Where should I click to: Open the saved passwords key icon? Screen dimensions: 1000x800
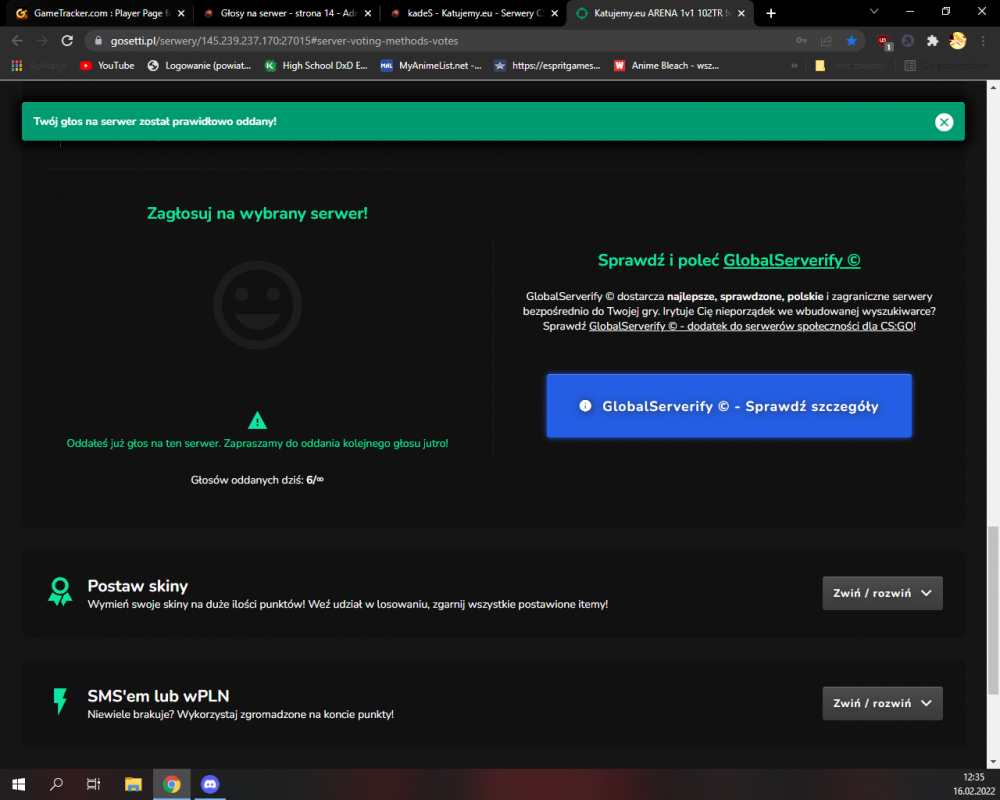pyautogui.click(x=802, y=41)
